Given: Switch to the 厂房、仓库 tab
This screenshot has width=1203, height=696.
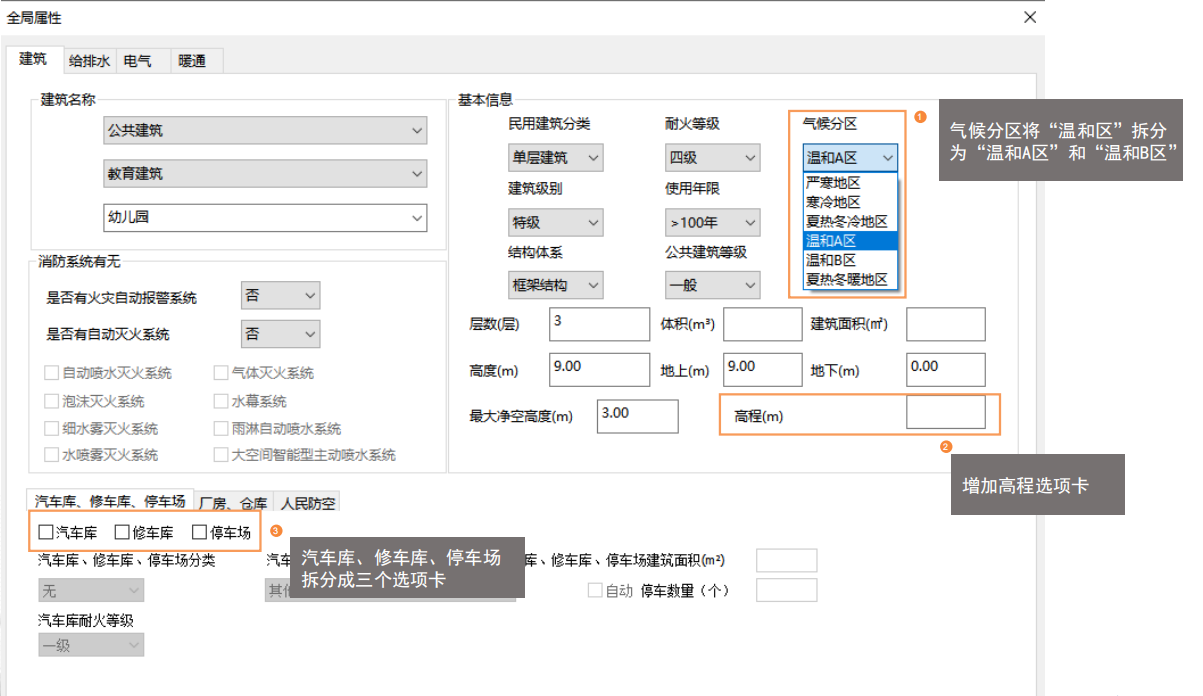Looking at the screenshot, I should point(233,503).
